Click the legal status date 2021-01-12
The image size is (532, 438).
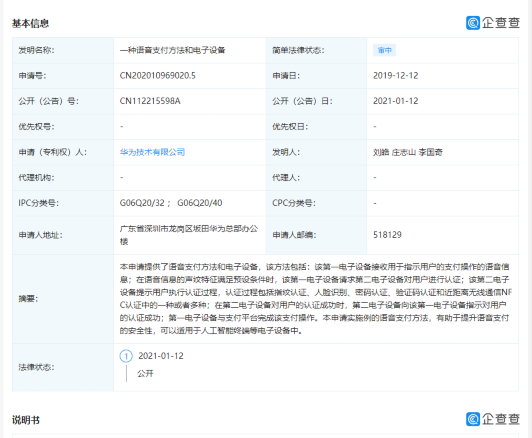coord(161,356)
